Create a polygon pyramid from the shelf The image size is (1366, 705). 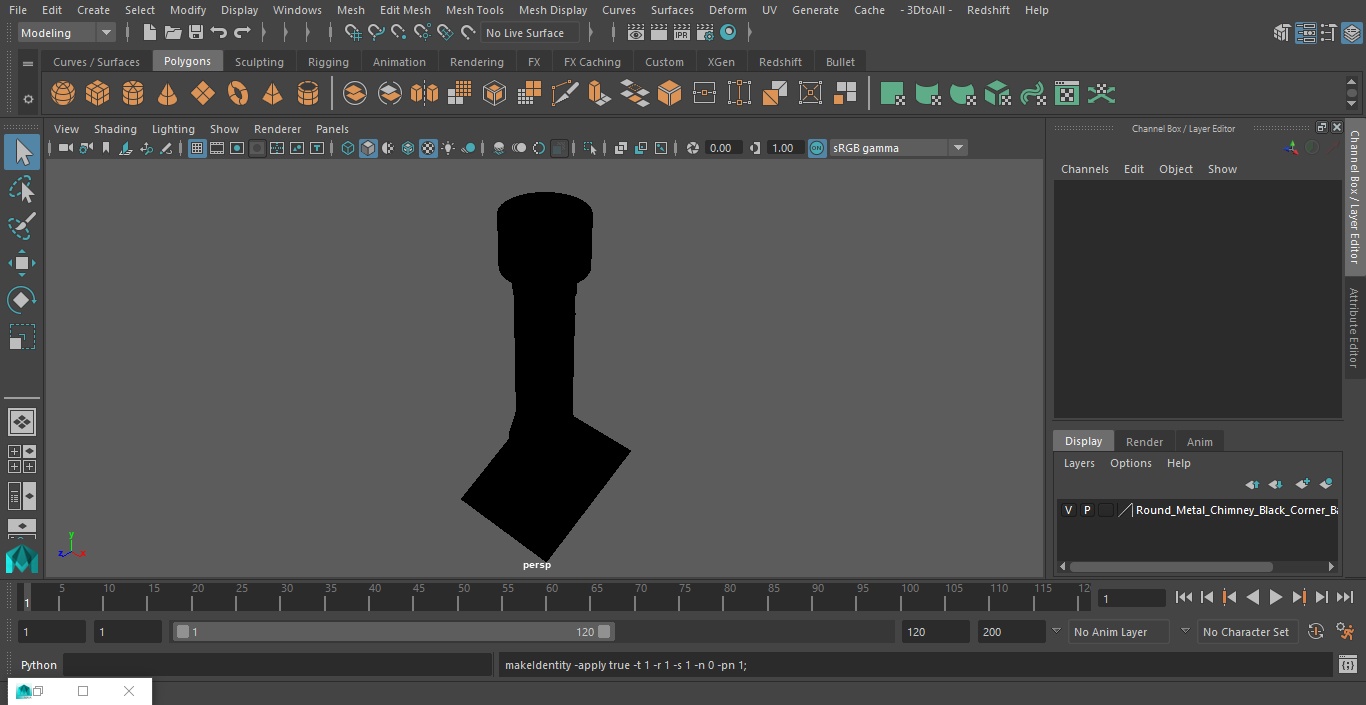pyautogui.click(x=272, y=94)
